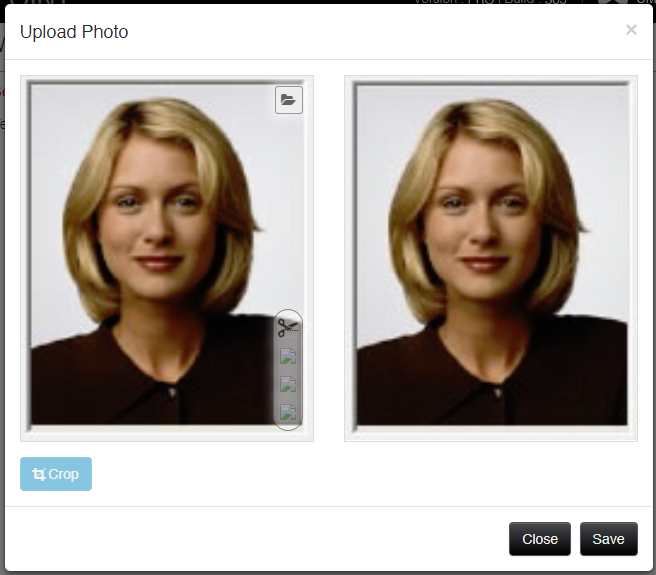Click the crop symbol inside Crop button
This screenshot has width=656, height=575.
[x=39, y=474]
